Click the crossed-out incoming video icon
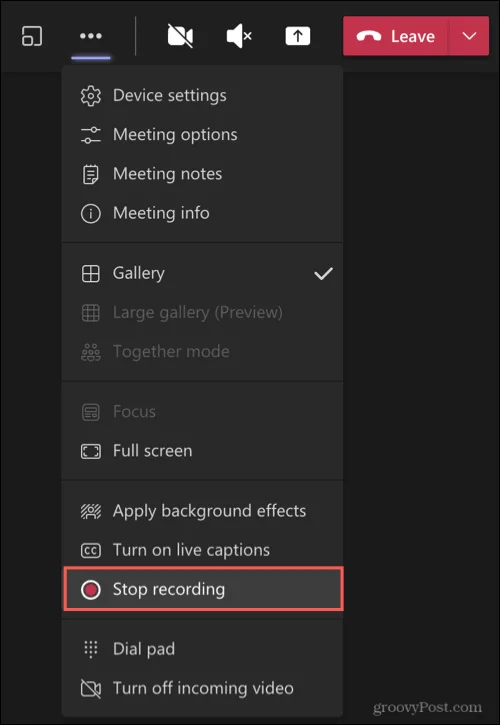 pyautogui.click(x=90, y=688)
